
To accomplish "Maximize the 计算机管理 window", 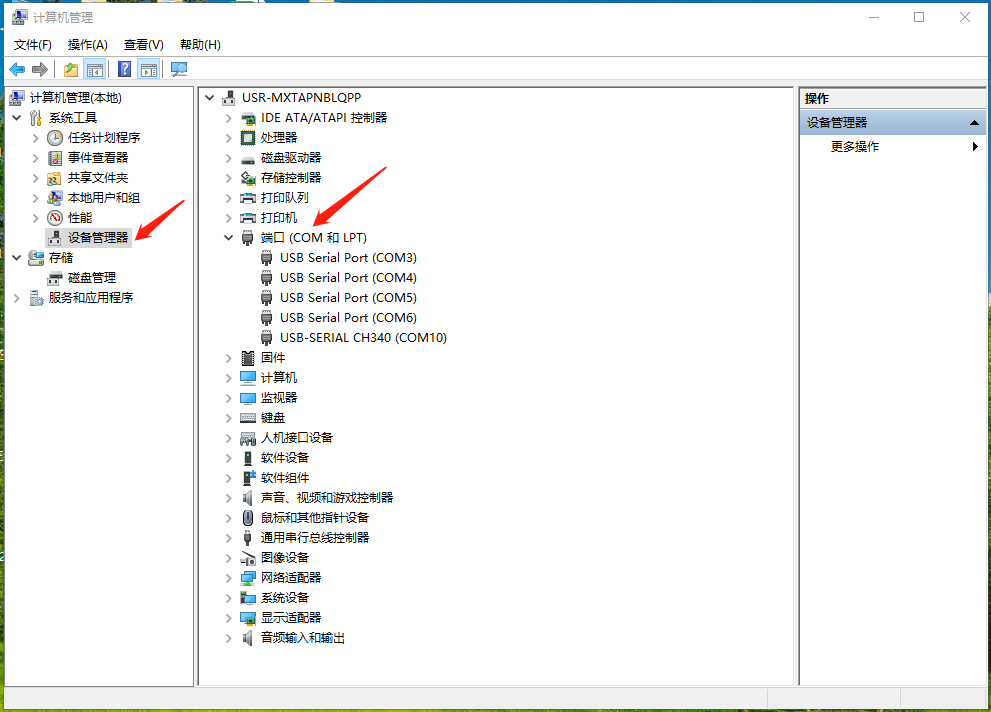I will (x=919, y=17).
